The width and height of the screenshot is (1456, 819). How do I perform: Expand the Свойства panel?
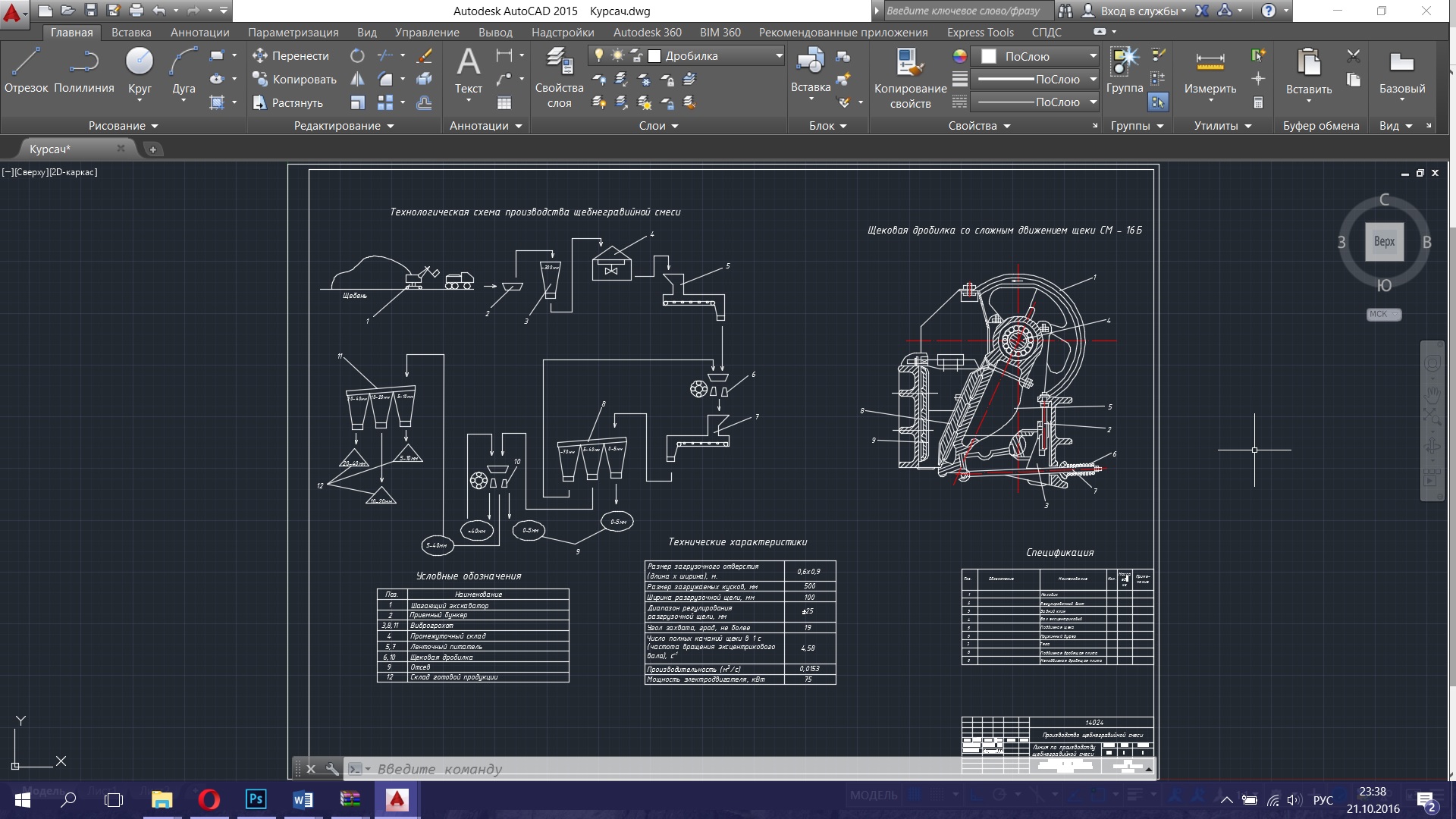(979, 126)
